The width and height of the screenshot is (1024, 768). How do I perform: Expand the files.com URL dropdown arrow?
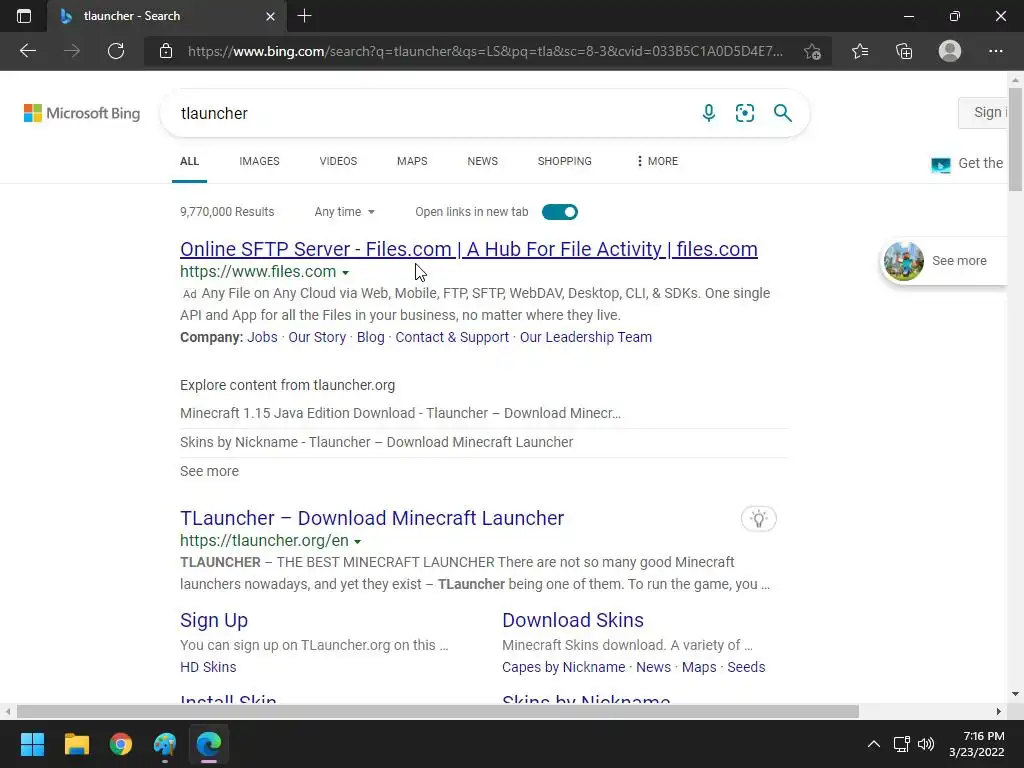tap(345, 273)
